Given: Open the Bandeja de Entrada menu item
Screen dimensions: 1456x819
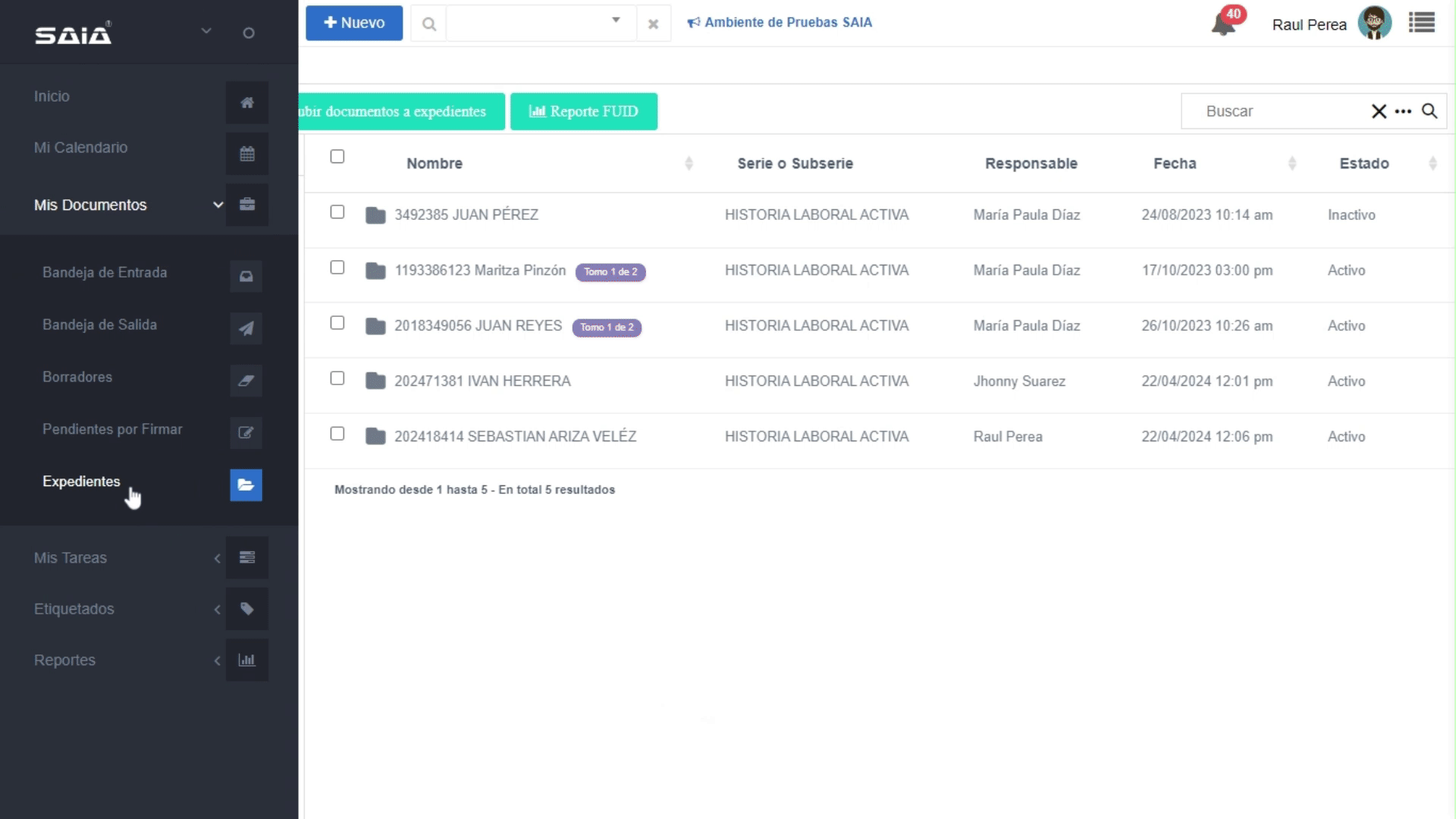Looking at the screenshot, I should tap(105, 273).
